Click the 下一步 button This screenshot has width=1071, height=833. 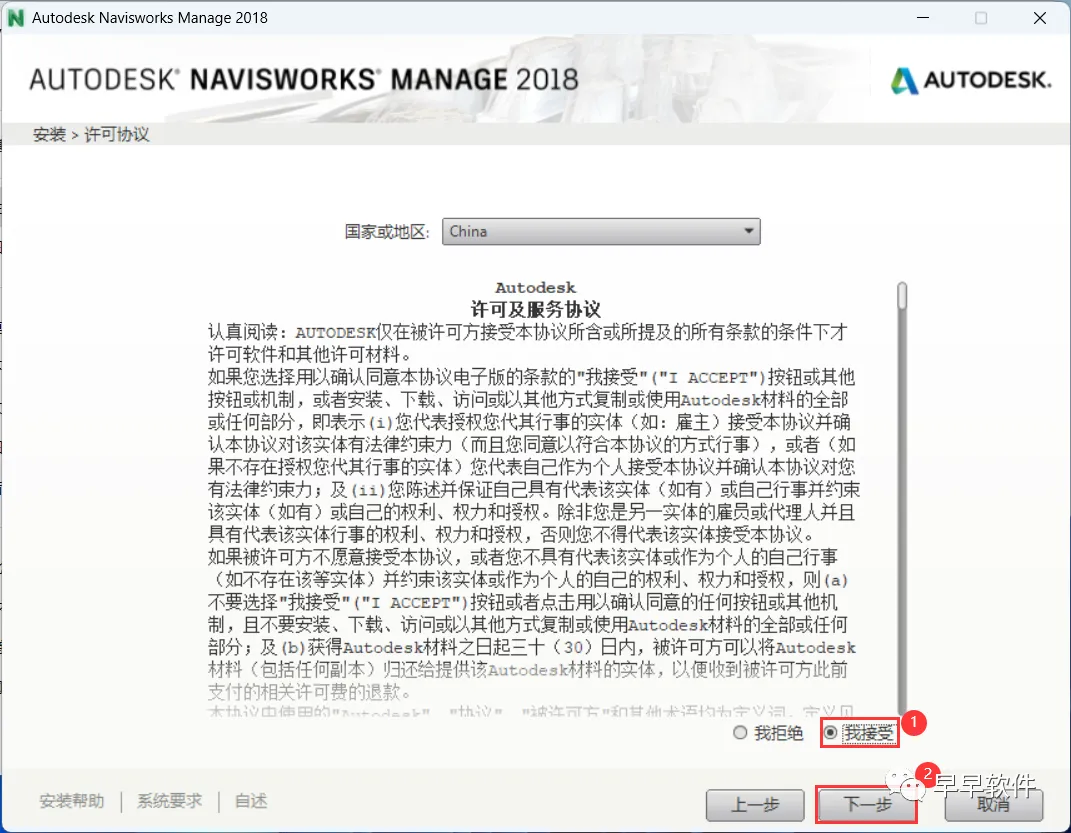[x=867, y=805]
